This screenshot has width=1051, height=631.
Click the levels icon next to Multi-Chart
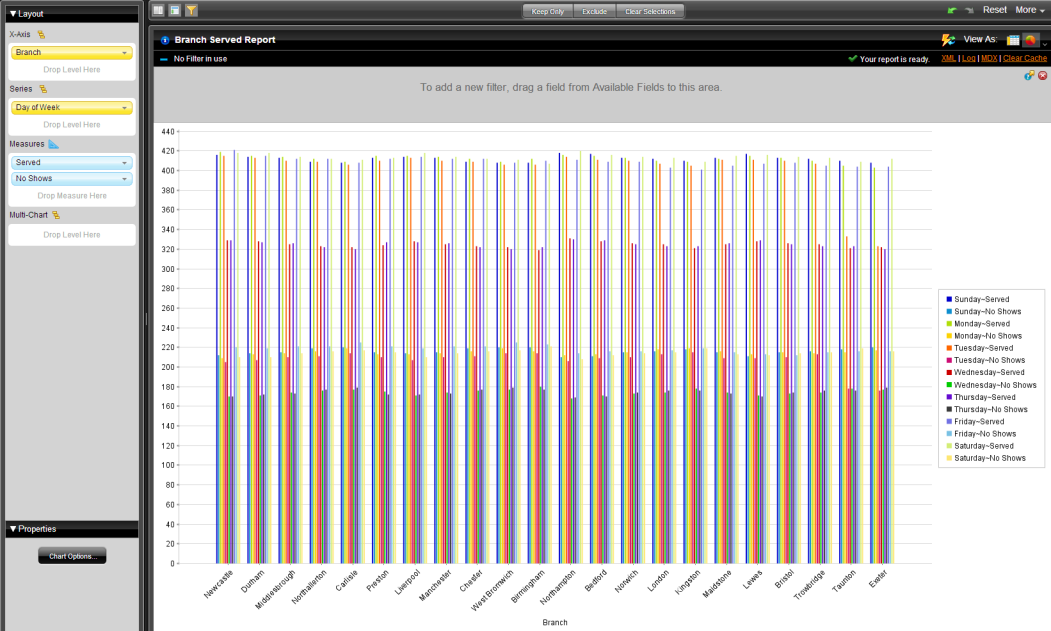point(55,214)
